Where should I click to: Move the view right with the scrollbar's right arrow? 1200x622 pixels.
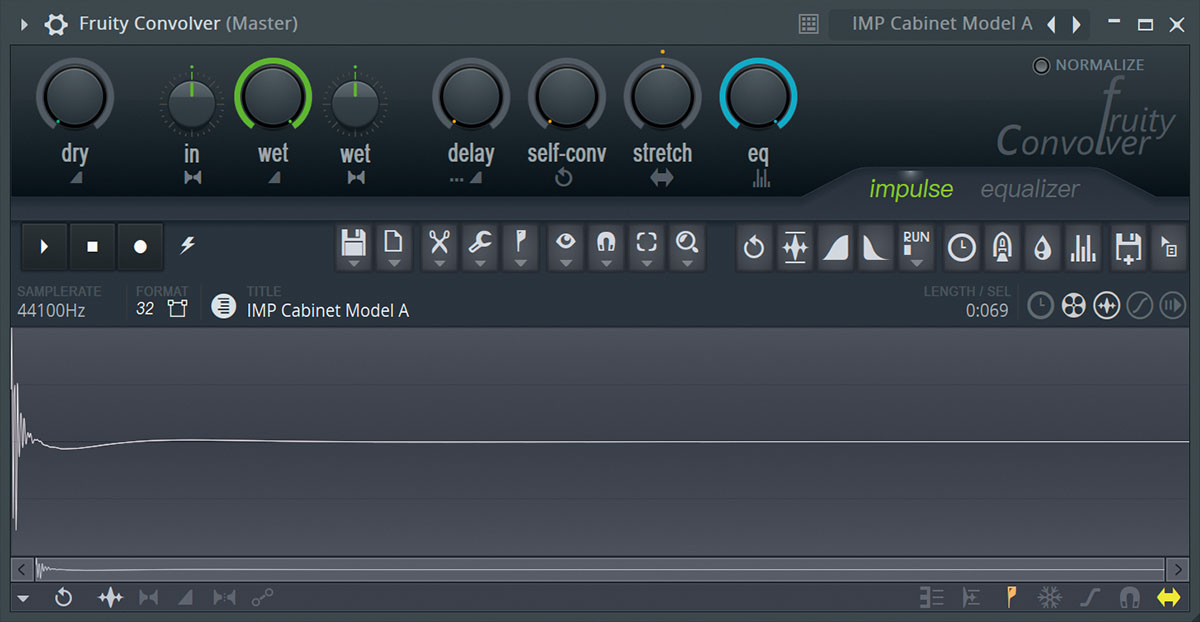tap(1177, 569)
